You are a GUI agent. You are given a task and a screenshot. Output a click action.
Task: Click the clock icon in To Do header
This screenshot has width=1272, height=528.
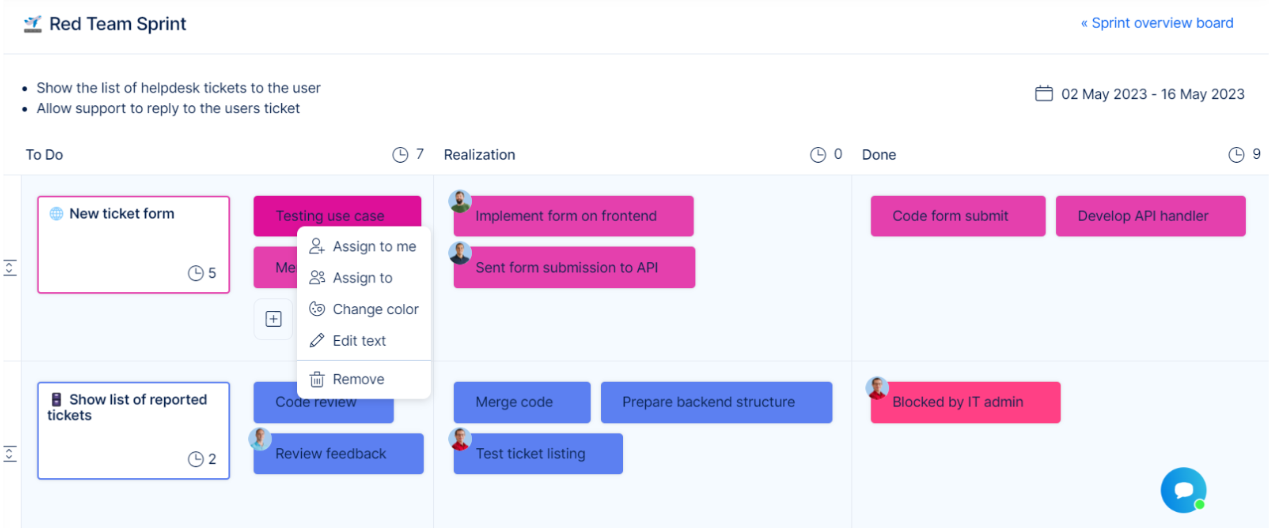pyautogui.click(x=400, y=154)
